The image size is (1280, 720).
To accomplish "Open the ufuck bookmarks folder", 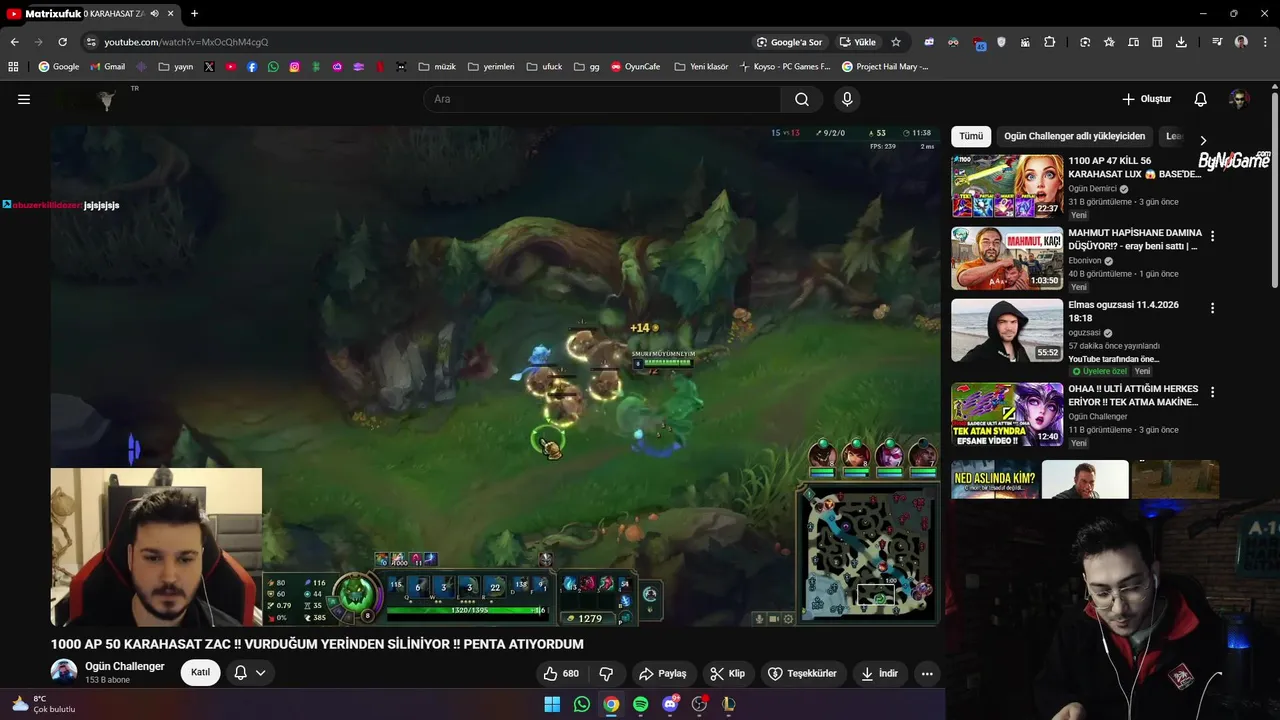I will (x=544, y=67).
